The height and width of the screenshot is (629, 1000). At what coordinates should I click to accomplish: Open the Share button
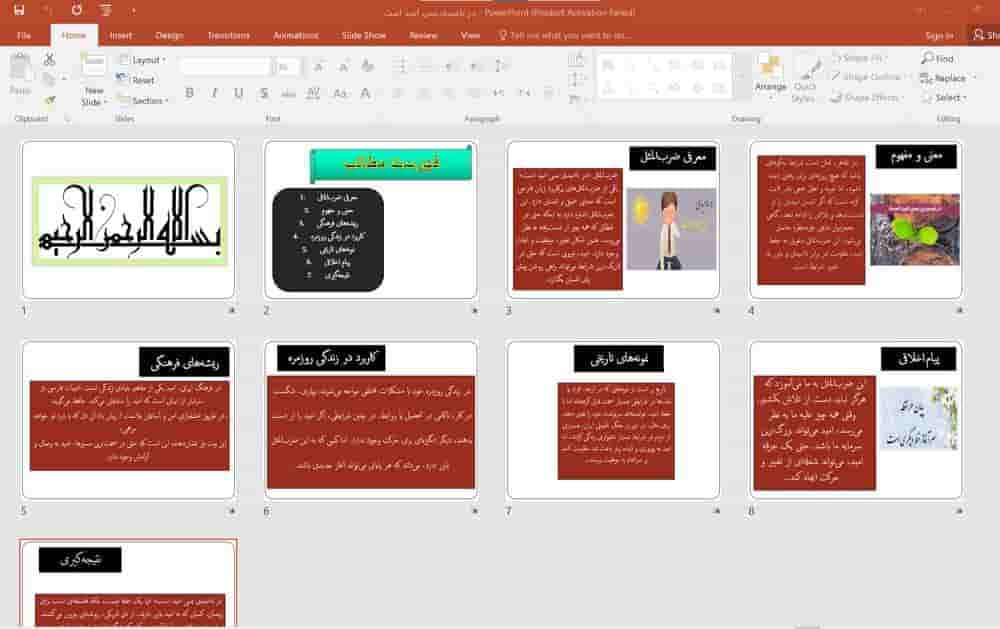985,35
